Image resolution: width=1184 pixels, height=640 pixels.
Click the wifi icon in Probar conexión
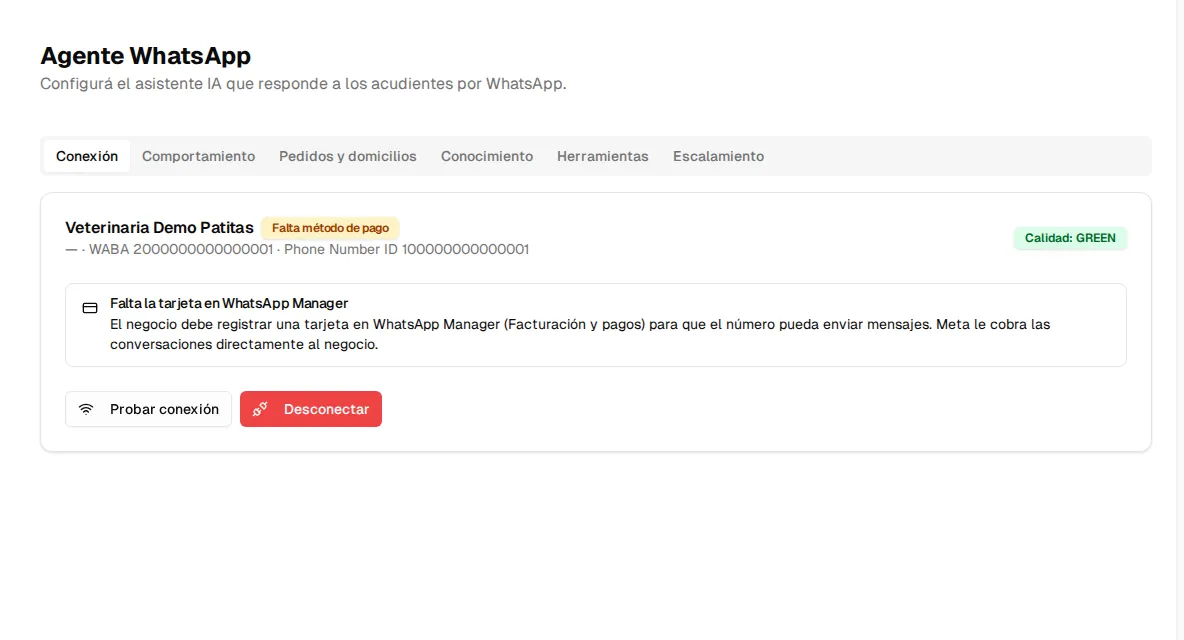coord(87,409)
